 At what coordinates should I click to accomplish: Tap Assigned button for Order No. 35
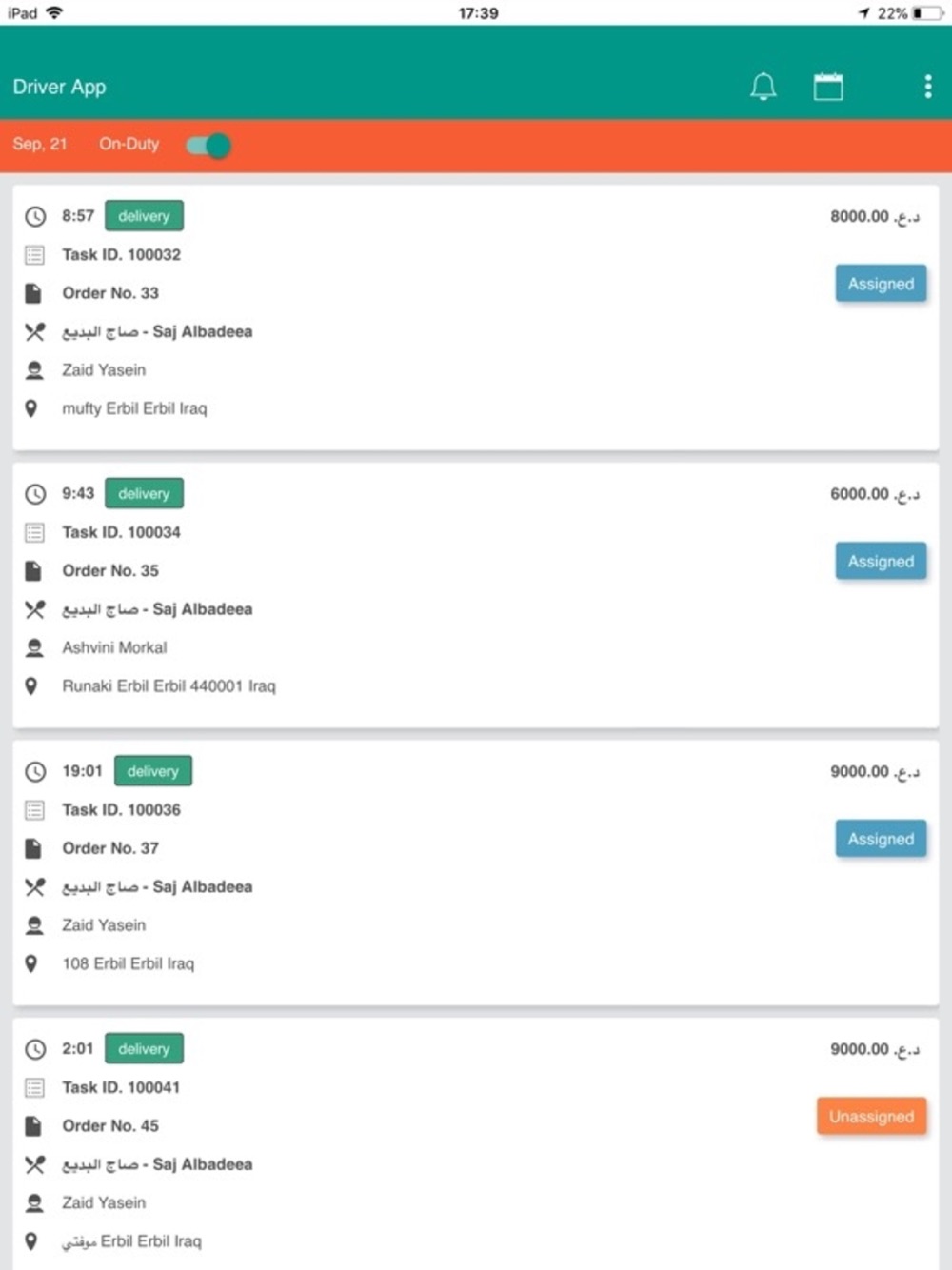tap(881, 562)
